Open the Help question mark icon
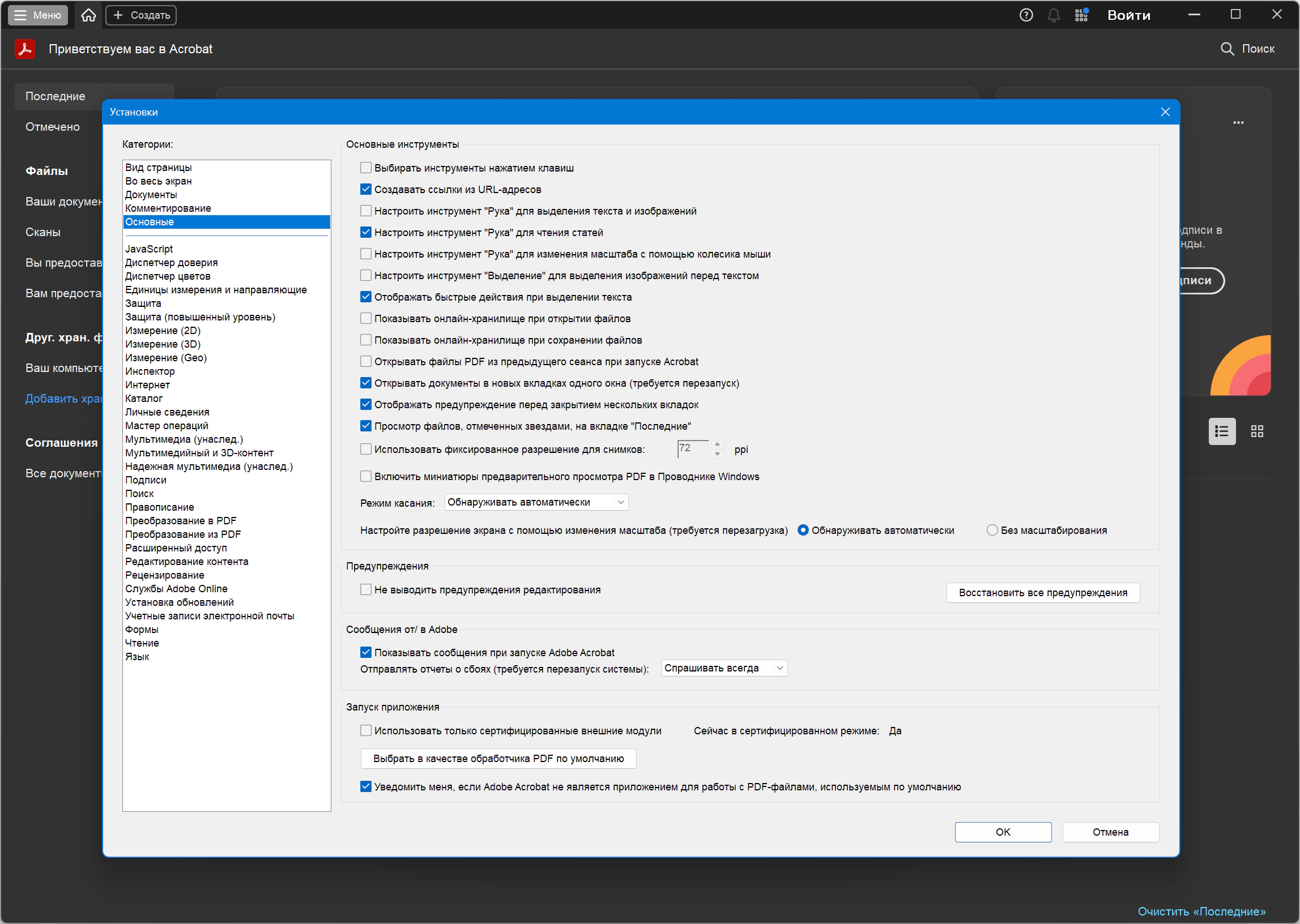This screenshot has height=924, width=1300. tap(1026, 15)
